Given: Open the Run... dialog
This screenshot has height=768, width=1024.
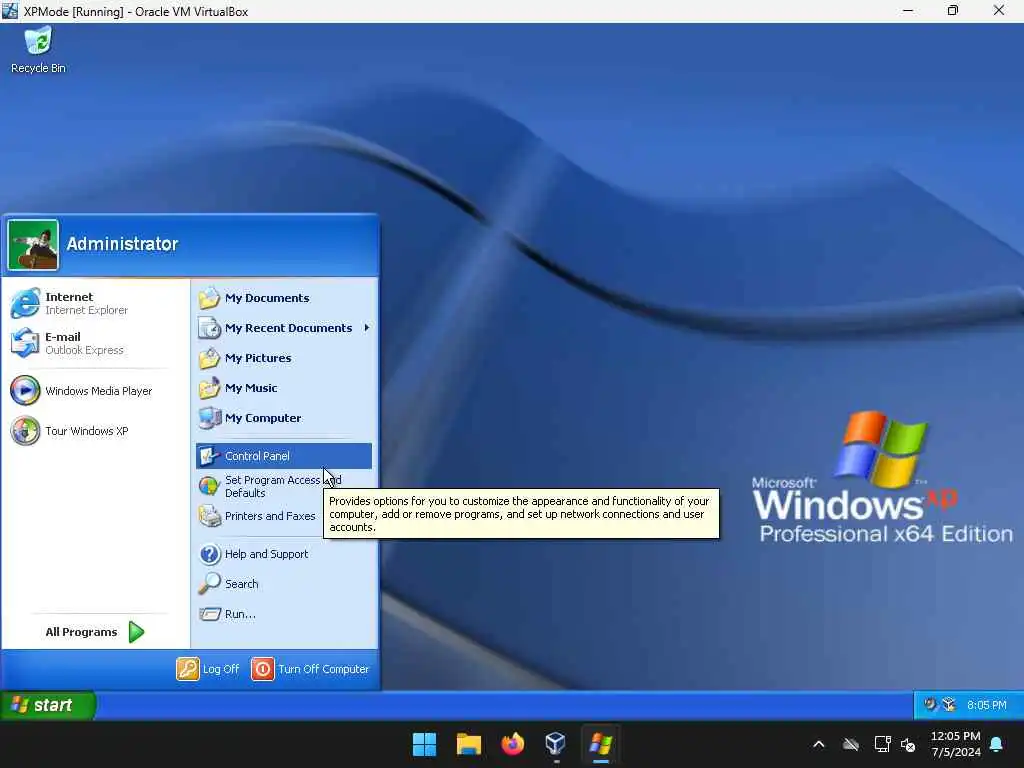Looking at the screenshot, I should [x=227, y=614].
